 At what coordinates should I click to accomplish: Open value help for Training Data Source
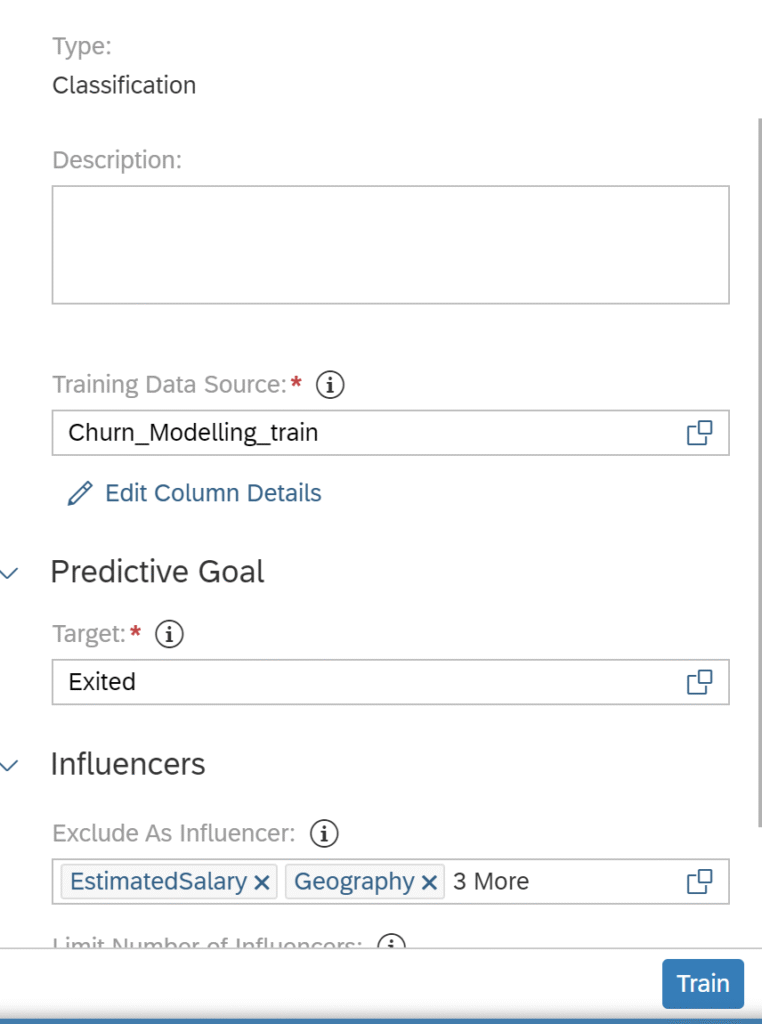699,432
